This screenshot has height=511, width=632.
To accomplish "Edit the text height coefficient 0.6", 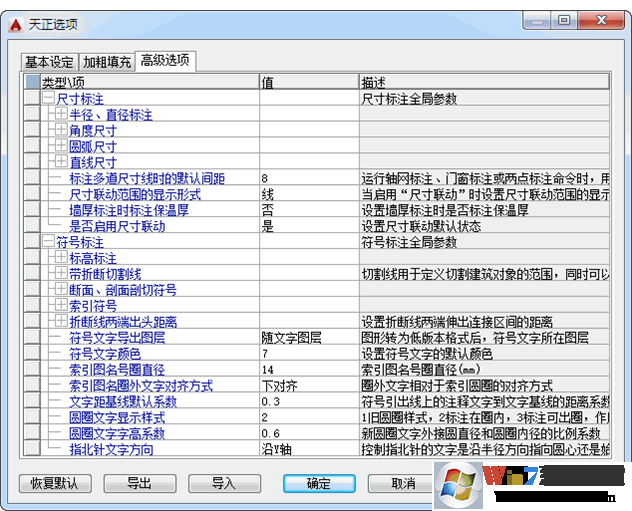I will coord(309,433).
